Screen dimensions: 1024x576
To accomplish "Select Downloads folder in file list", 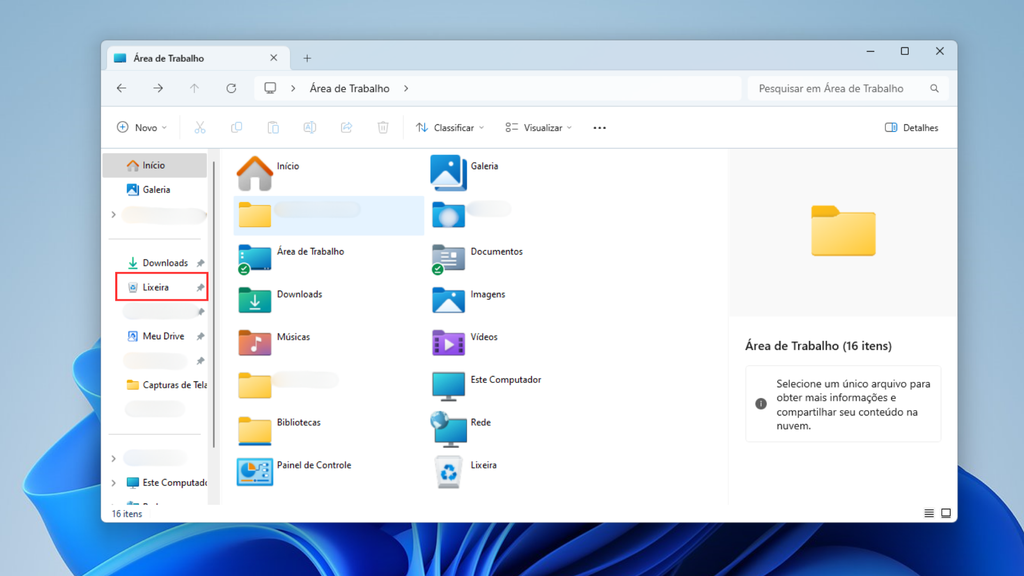I will [280, 300].
